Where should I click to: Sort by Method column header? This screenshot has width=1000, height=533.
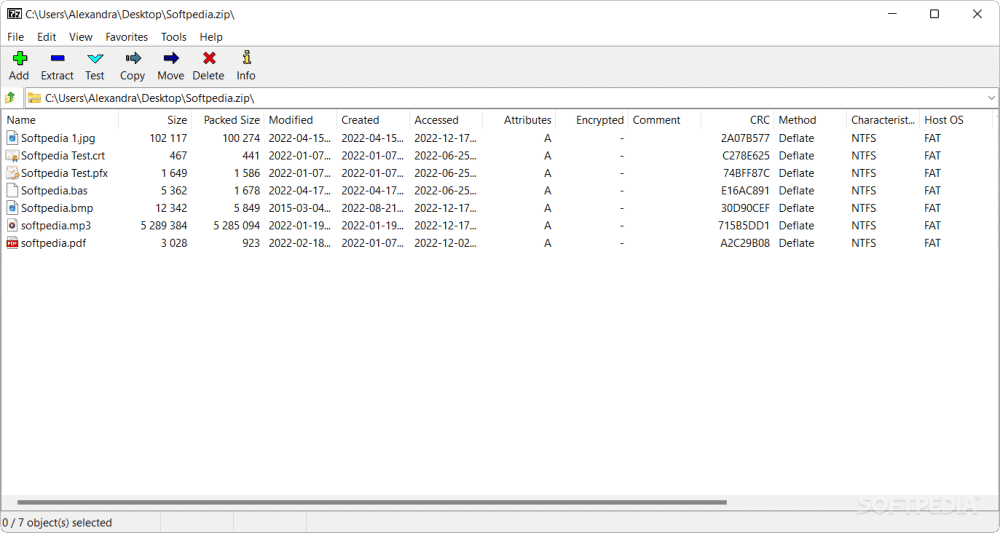click(810, 120)
